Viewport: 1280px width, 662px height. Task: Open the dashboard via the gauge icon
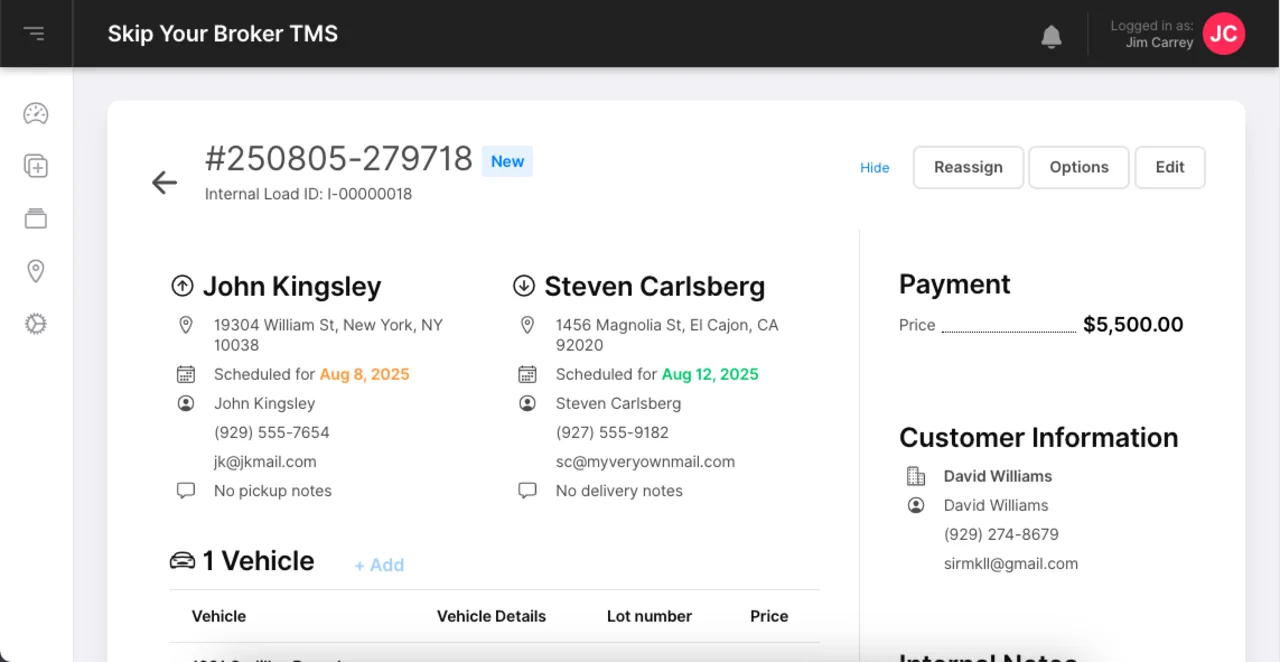pos(36,114)
